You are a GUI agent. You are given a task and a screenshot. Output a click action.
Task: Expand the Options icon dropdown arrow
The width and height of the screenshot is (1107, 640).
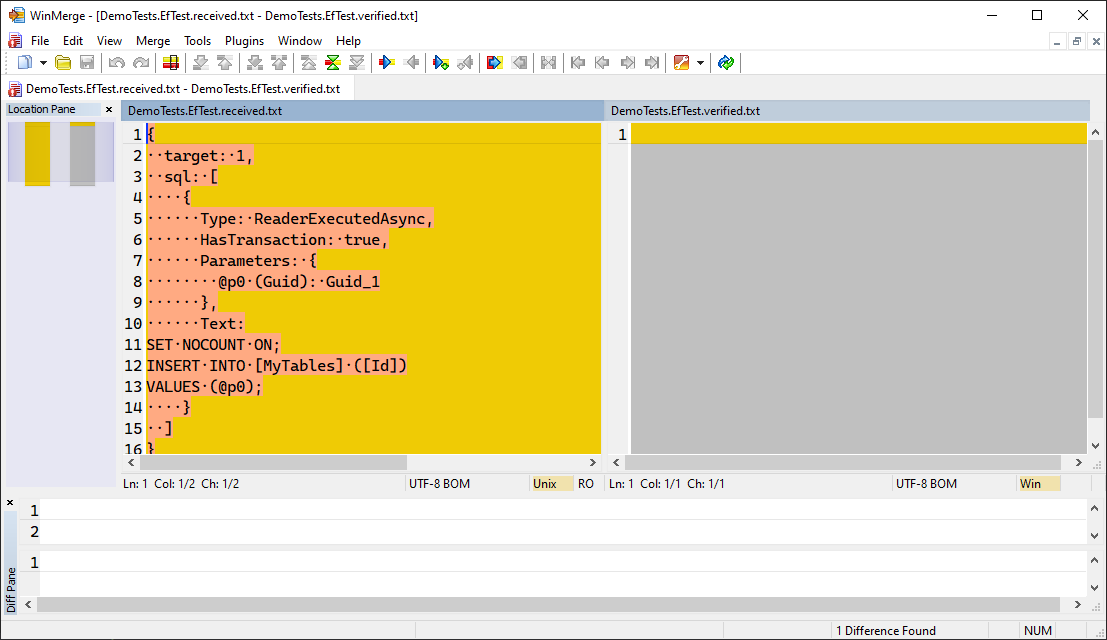(700, 63)
